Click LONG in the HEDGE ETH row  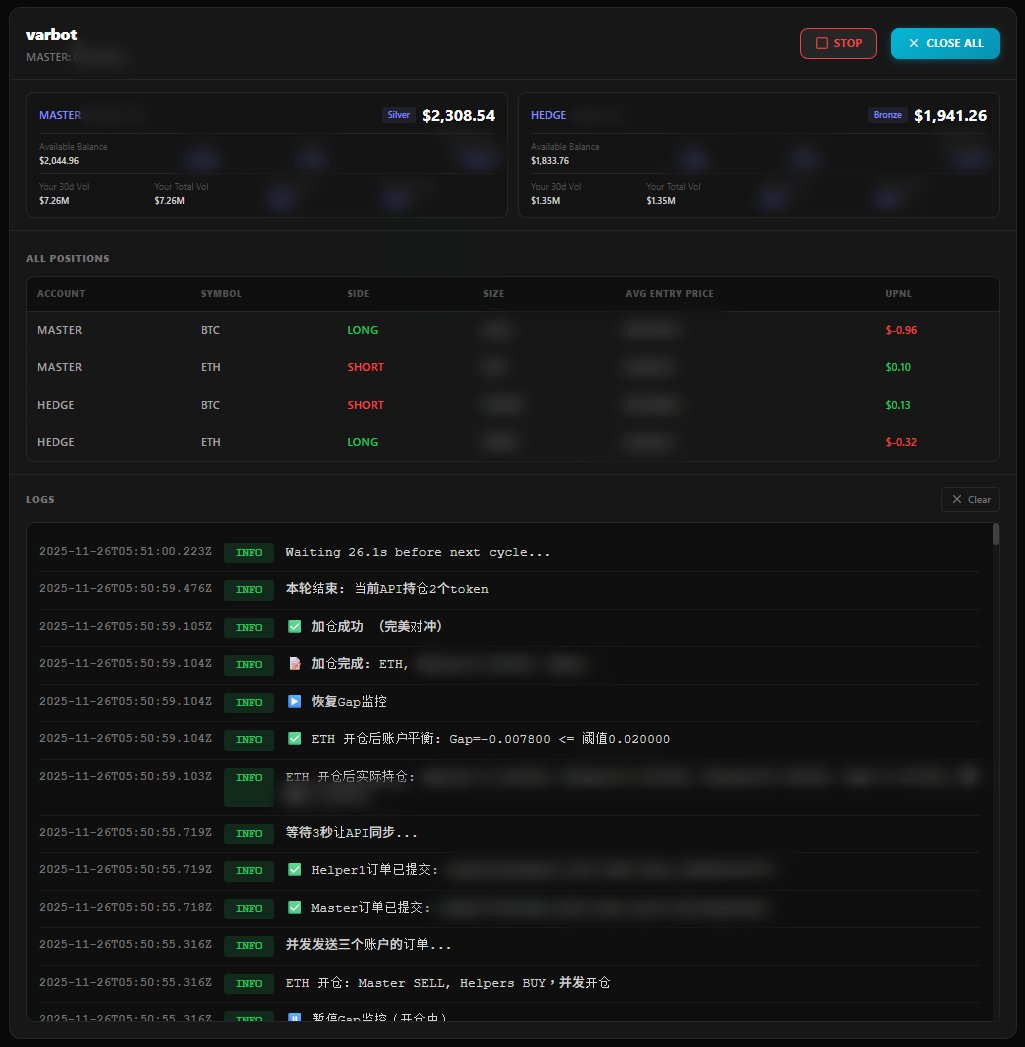363,442
